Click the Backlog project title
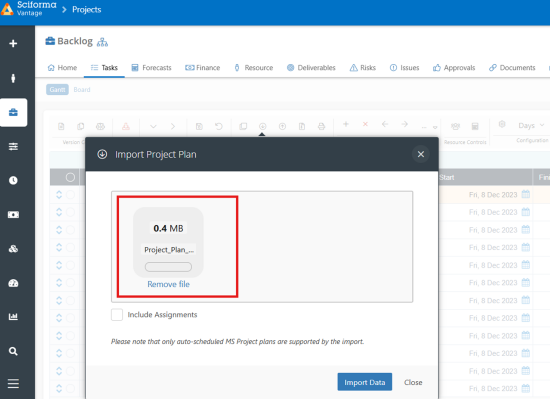Image resolution: width=550 pixels, height=399 pixels. pyautogui.click(x=75, y=41)
